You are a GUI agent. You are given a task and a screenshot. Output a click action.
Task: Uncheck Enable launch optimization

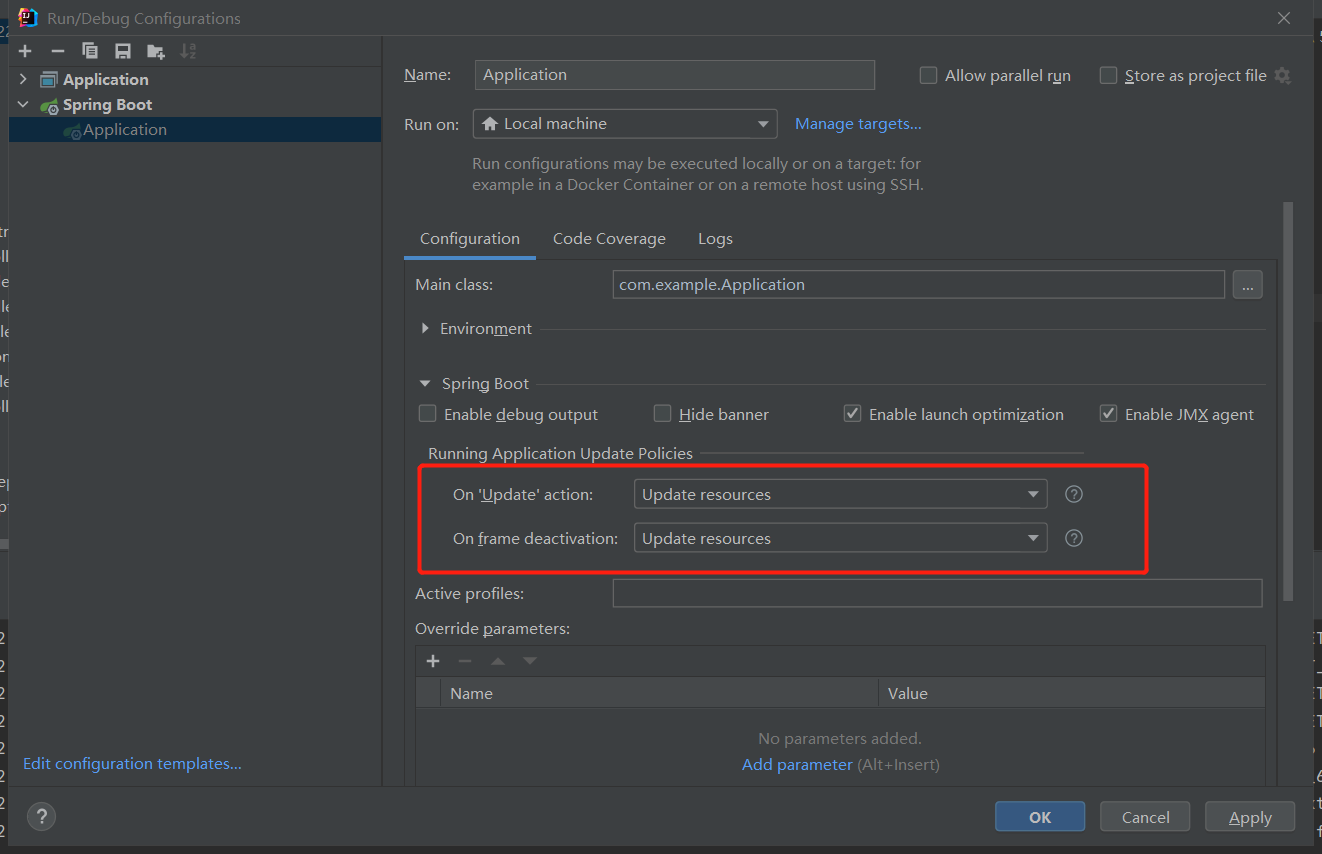[x=853, y=414]
